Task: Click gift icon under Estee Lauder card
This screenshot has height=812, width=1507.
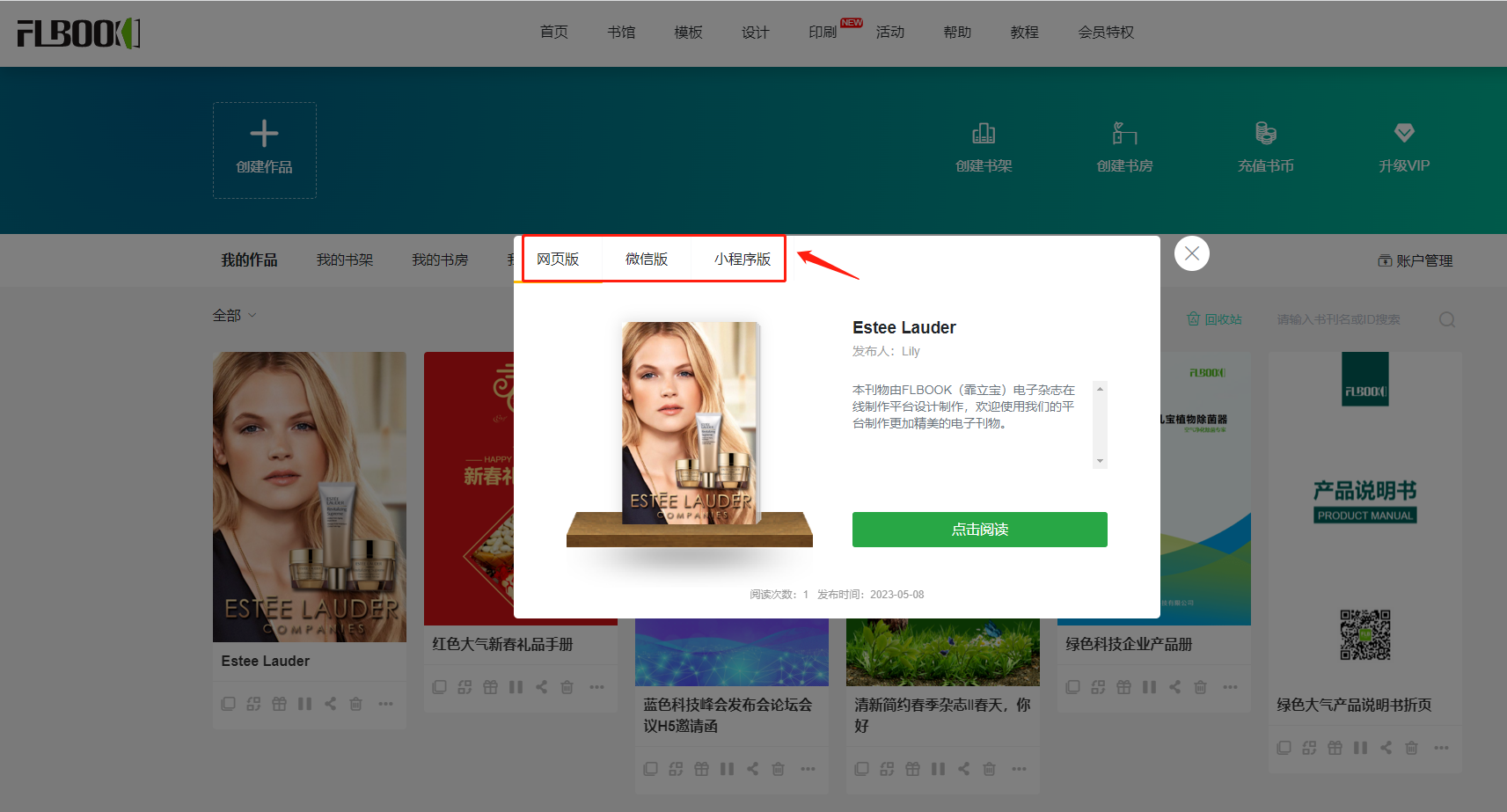Action: pyautogui.click(x=279, y=704)
